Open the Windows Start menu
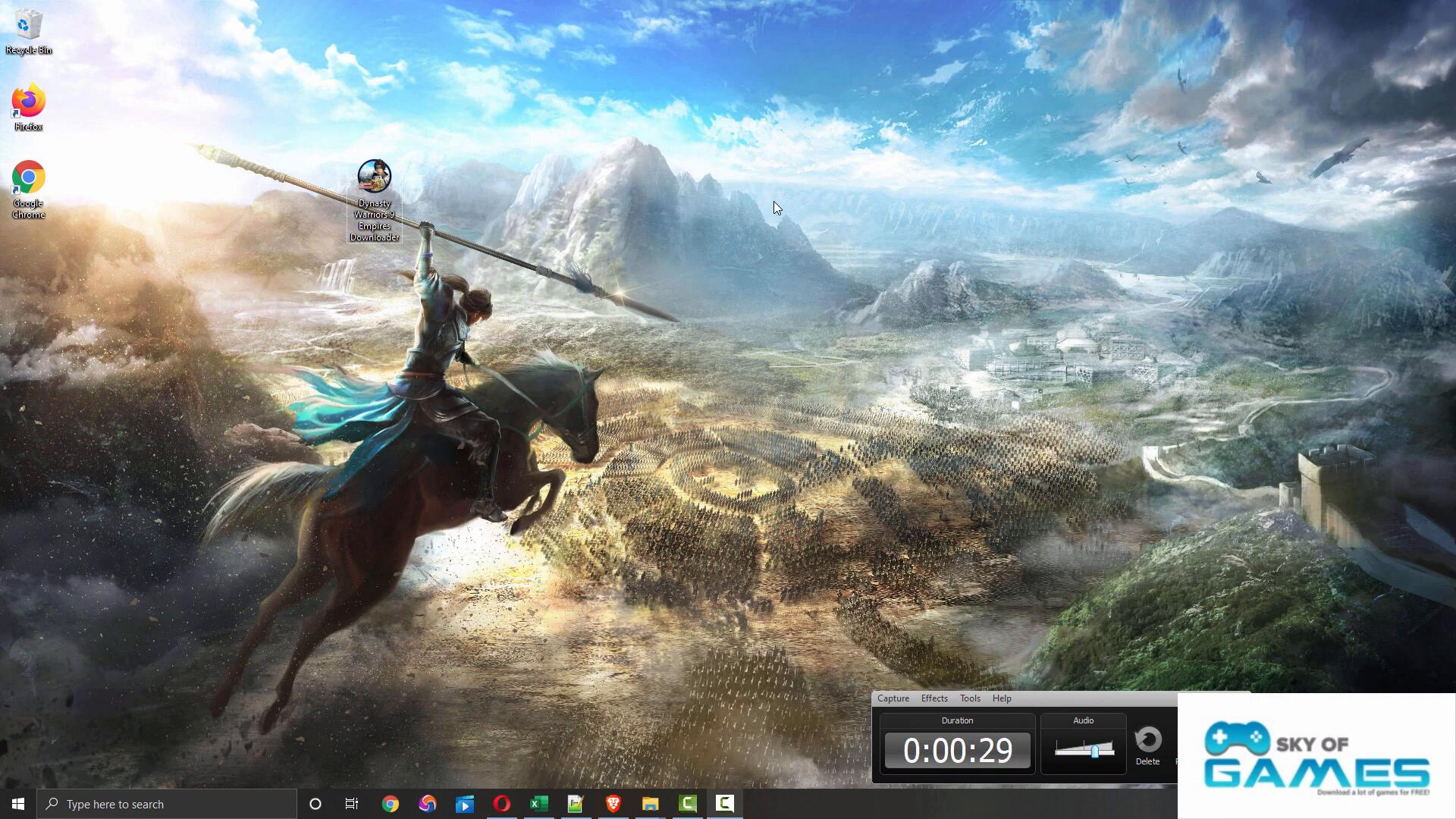Screen dimensions: 1456x819 (x=18, y=804)
